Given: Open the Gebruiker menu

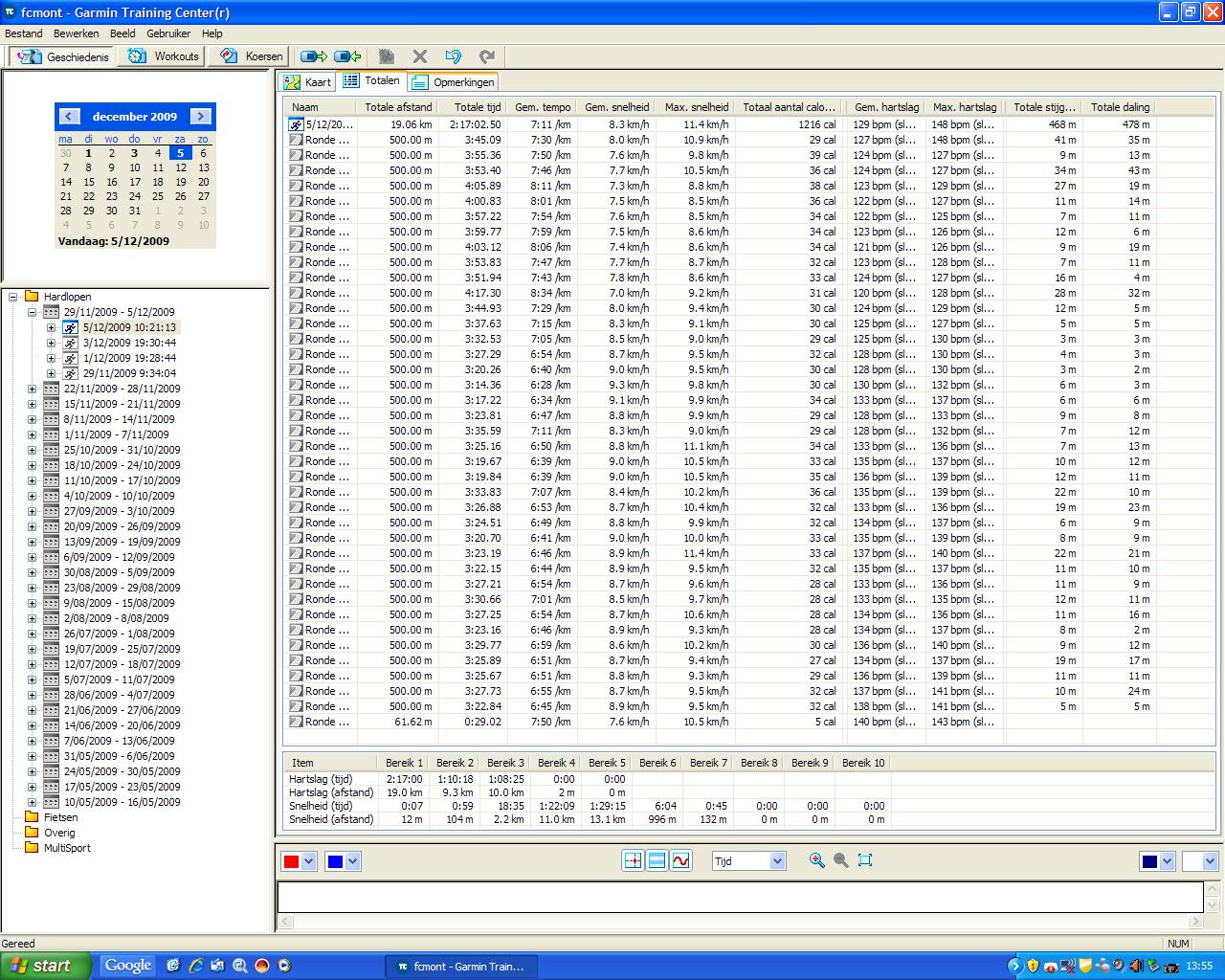Looking at the screenshot, I should tap(168, 33).
